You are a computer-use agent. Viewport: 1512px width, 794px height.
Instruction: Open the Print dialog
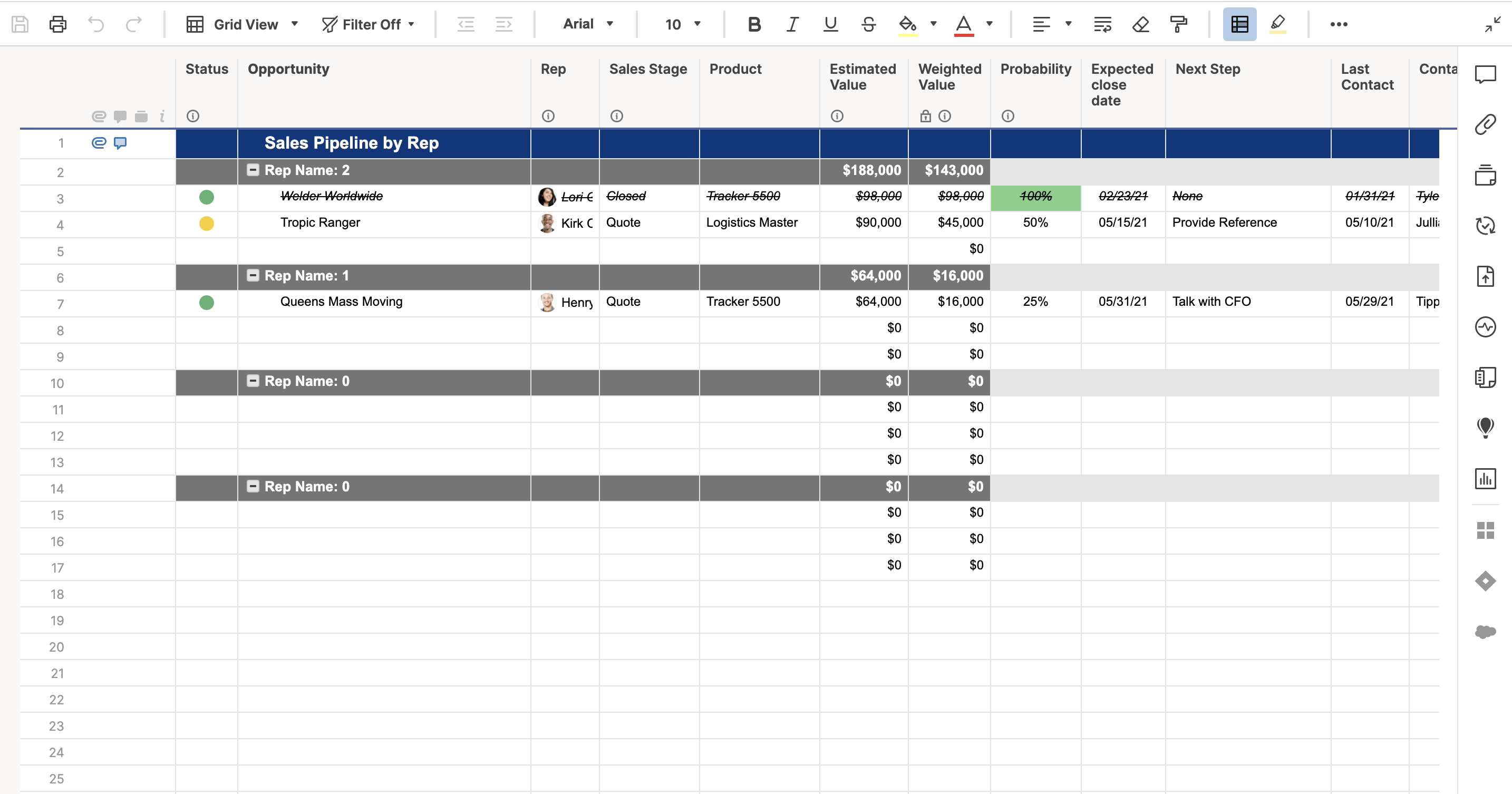57,24
